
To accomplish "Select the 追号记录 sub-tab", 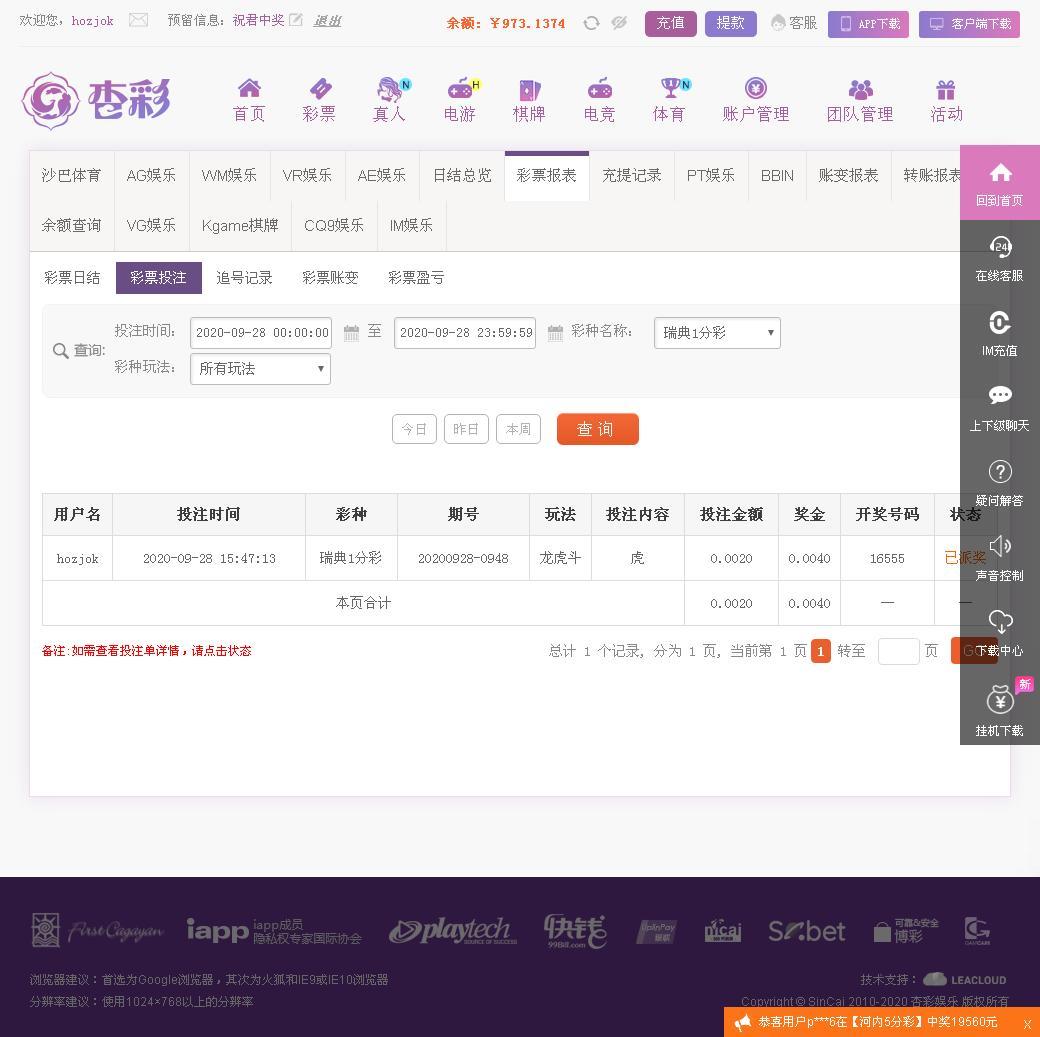I will 244,277.
